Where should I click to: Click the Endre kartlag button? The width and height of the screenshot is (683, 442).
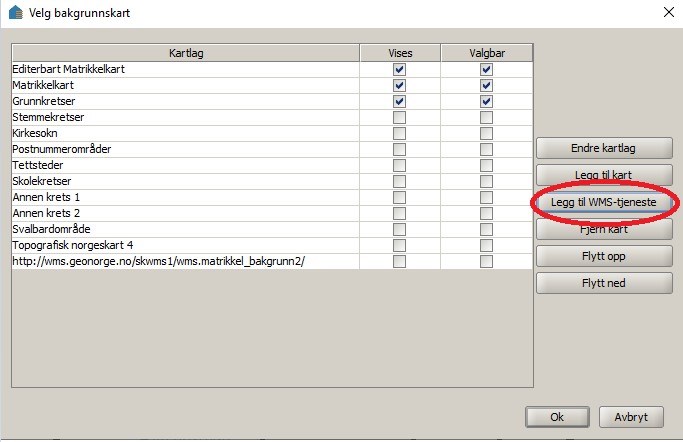coord(603,148)
